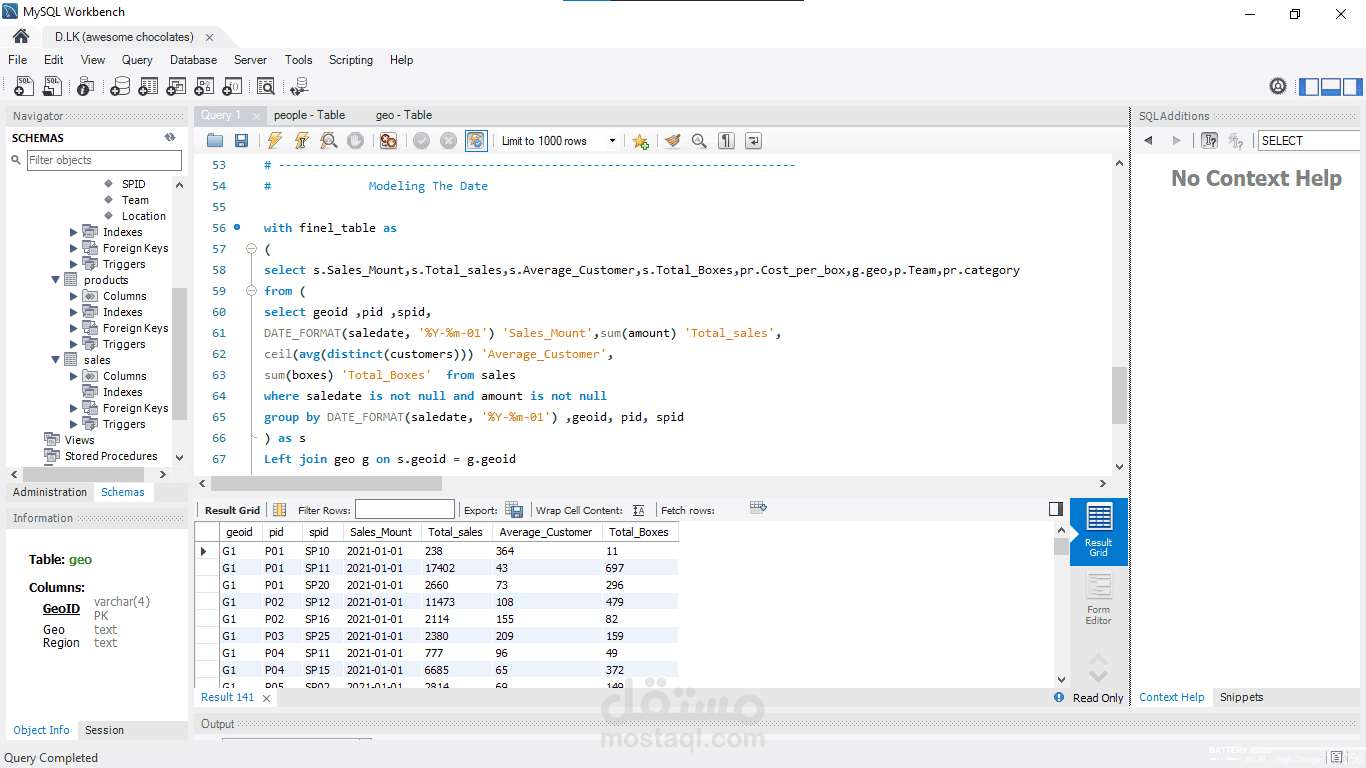Viewport: 1366px width, 768px height.
Task: Expand the sales Columns node
Action: click(74, 376)
